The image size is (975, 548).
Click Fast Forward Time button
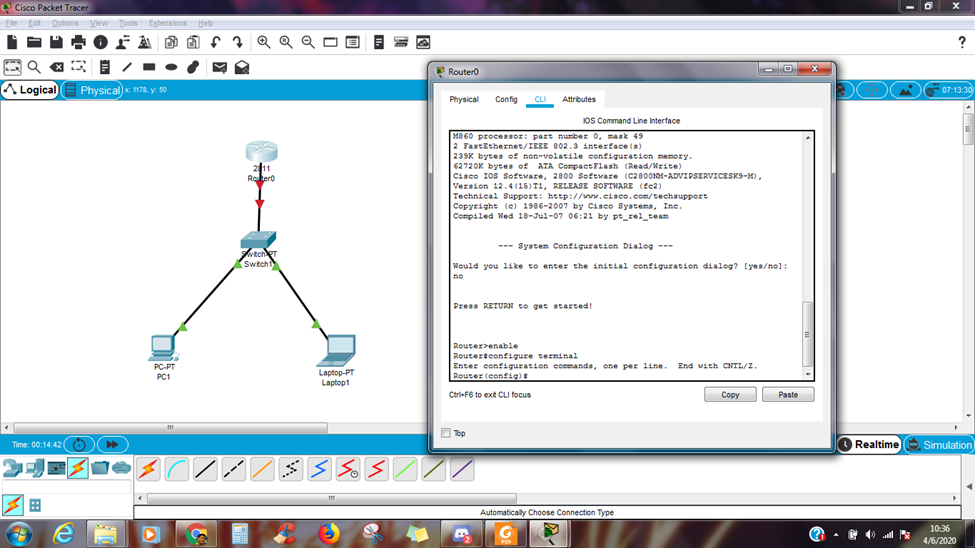coord(113,445)
